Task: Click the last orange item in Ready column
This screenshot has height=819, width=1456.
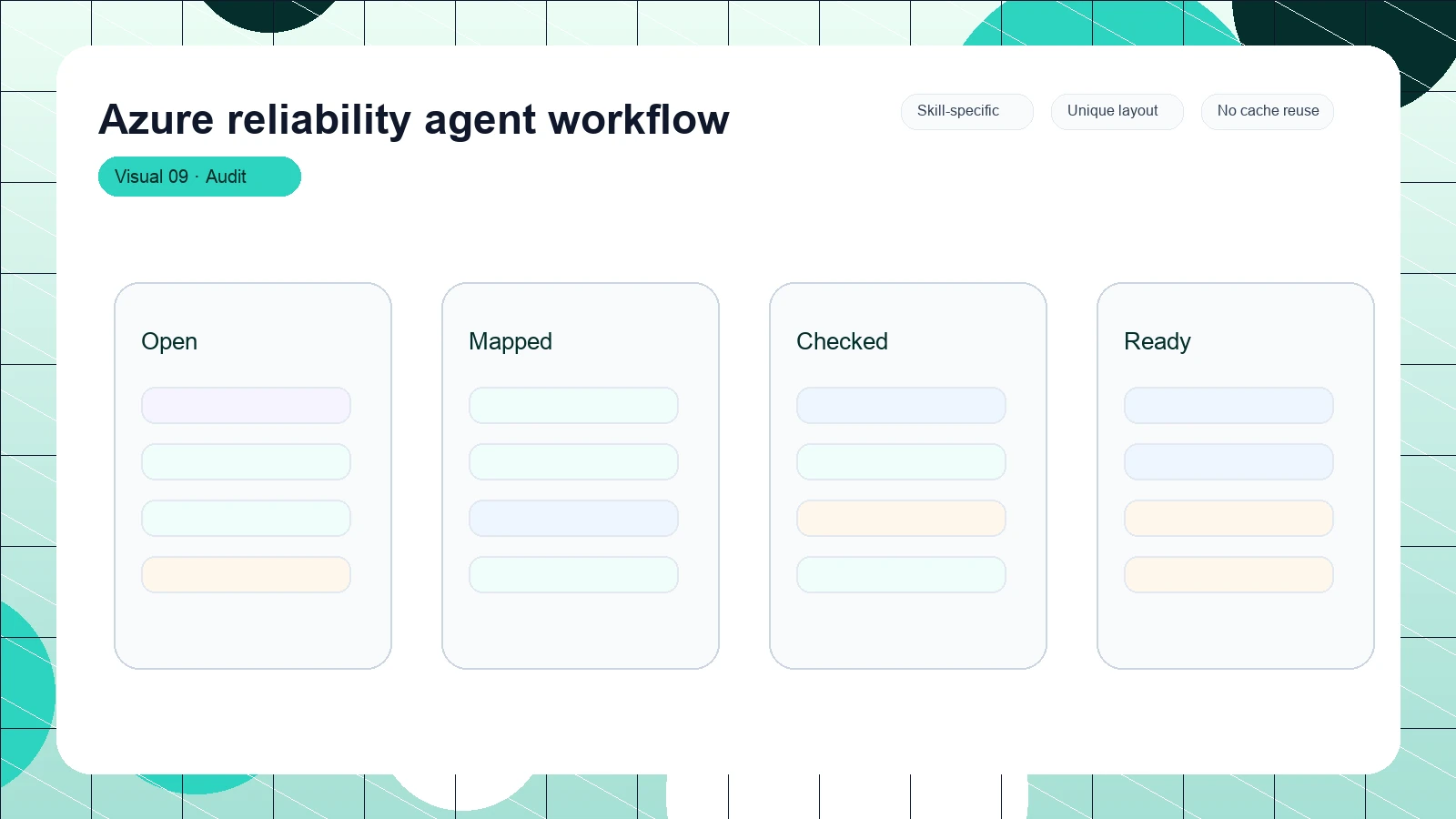Action: [1228, 575]
